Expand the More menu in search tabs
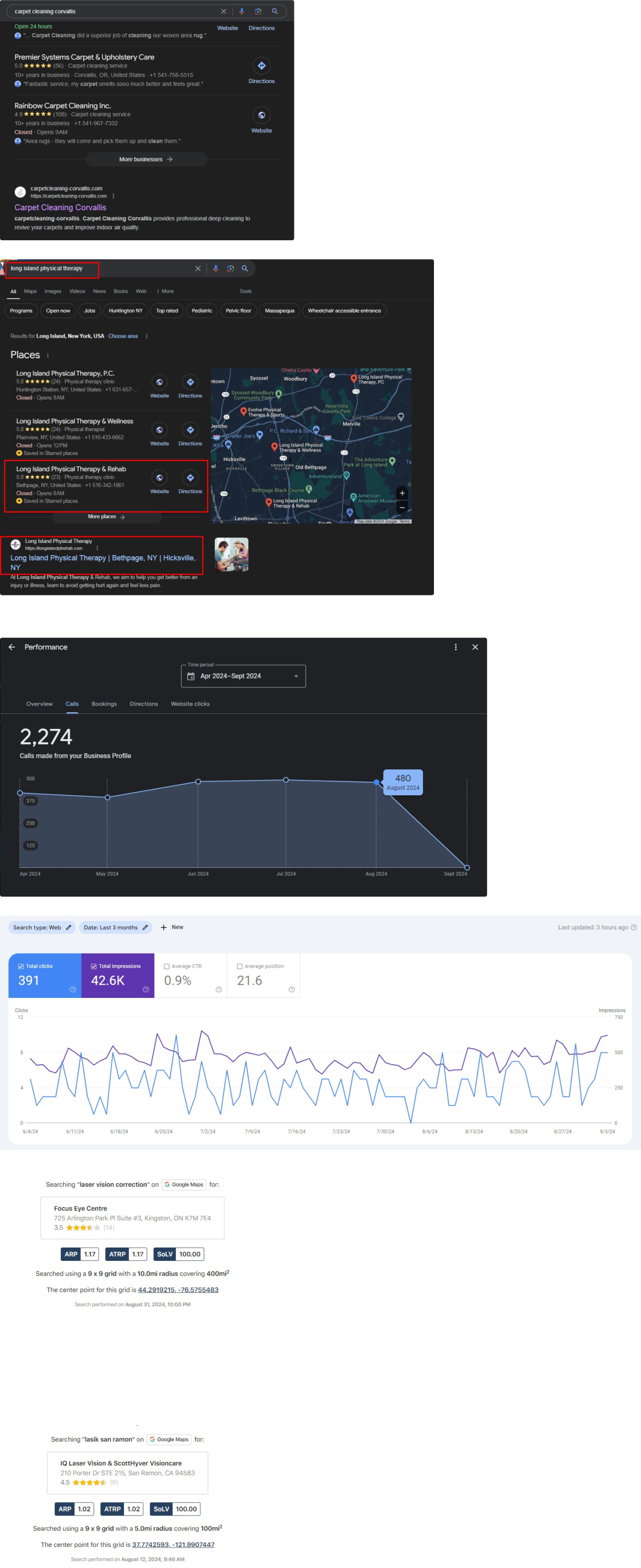 (x=165, y=292)
